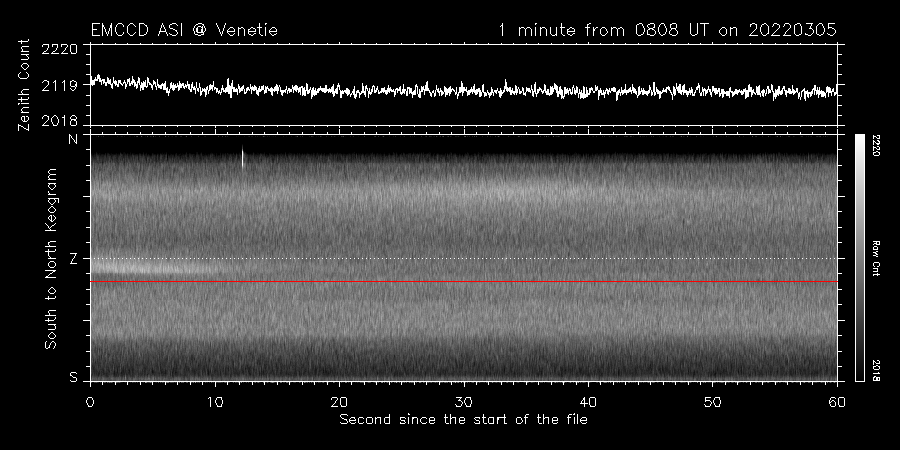Screen dimensions: 900x450
Task: Click the 2018 tick label on Zenith Count axis
Action: coord(60,121)
